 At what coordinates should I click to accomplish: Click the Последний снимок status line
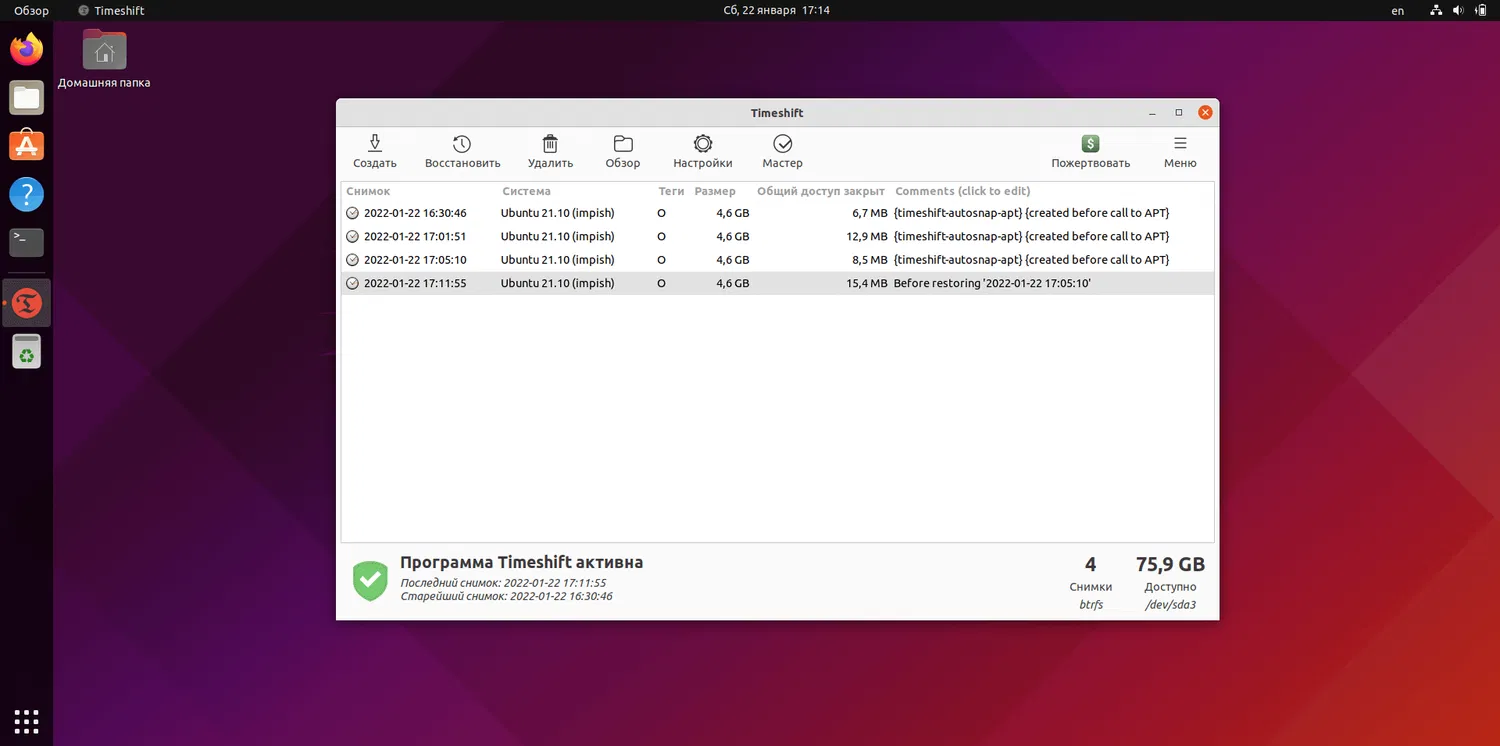tap(503, 583)
